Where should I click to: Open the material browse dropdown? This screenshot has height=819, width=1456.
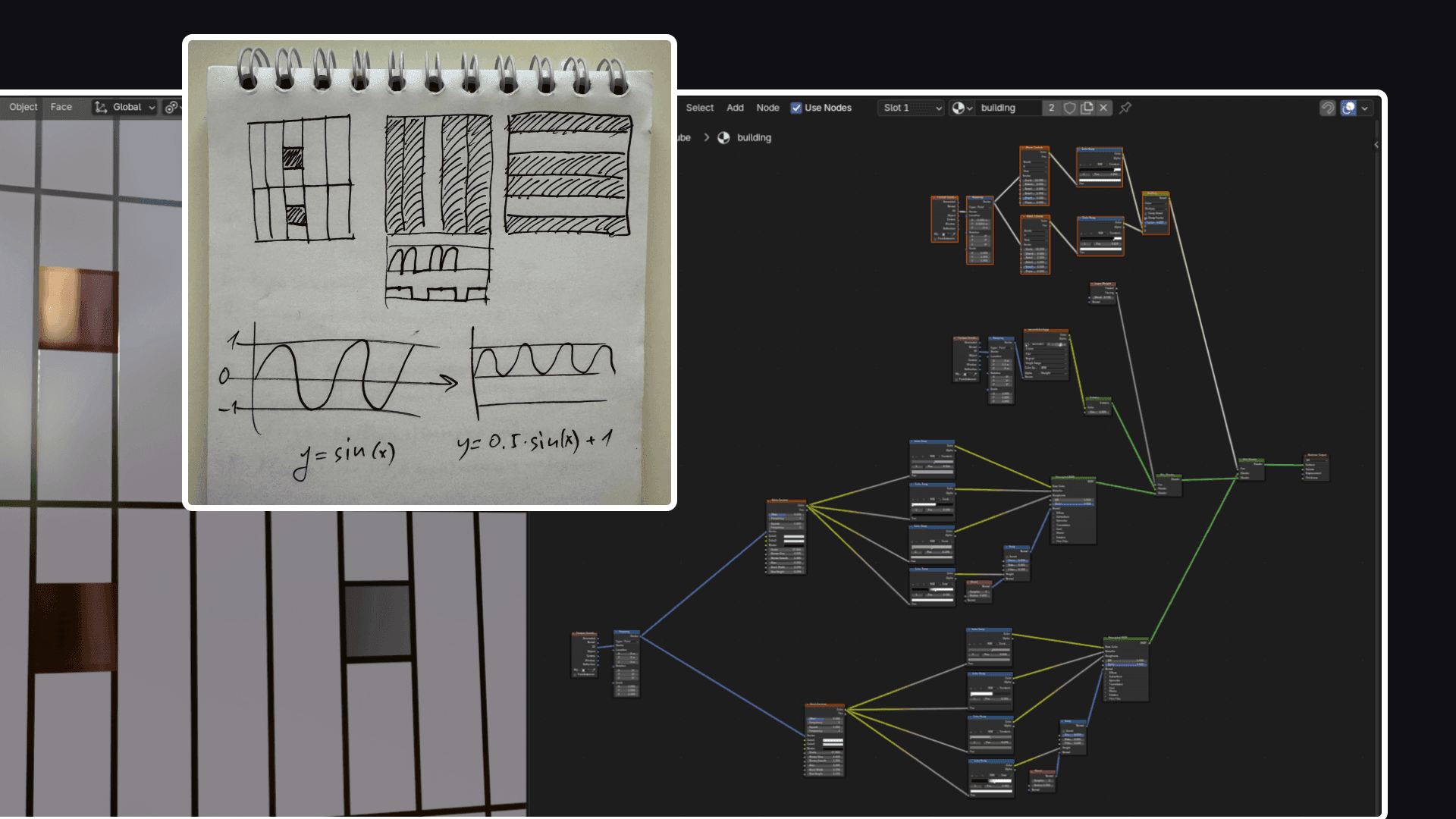pos(962,108)
